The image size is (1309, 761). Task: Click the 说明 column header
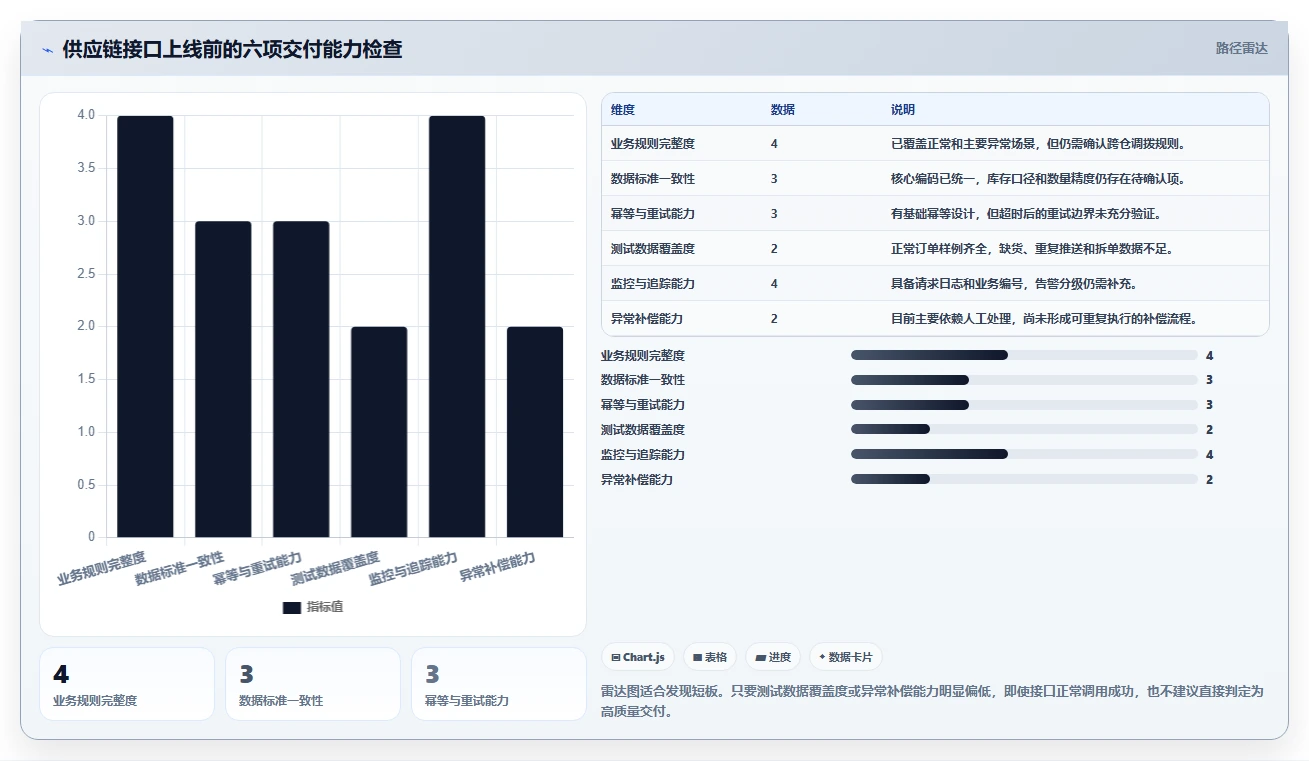[903, 110]
